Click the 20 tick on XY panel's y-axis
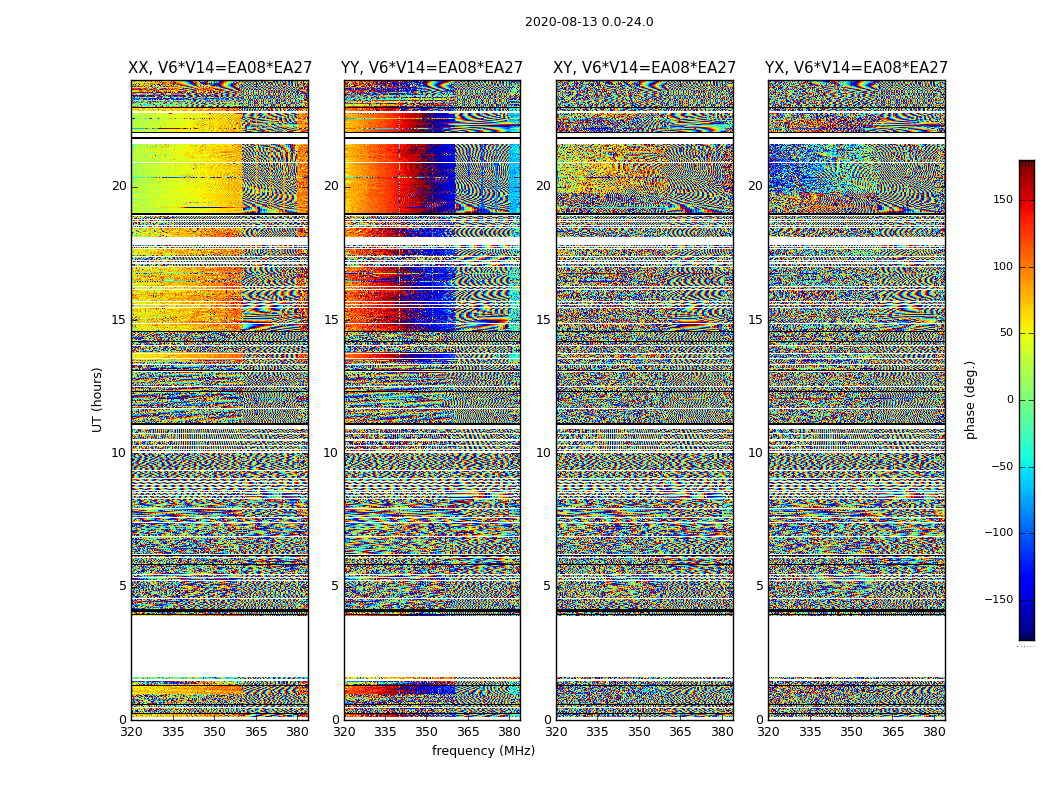1050x800 pixels. pyautogui.click(x=542, y=186)
